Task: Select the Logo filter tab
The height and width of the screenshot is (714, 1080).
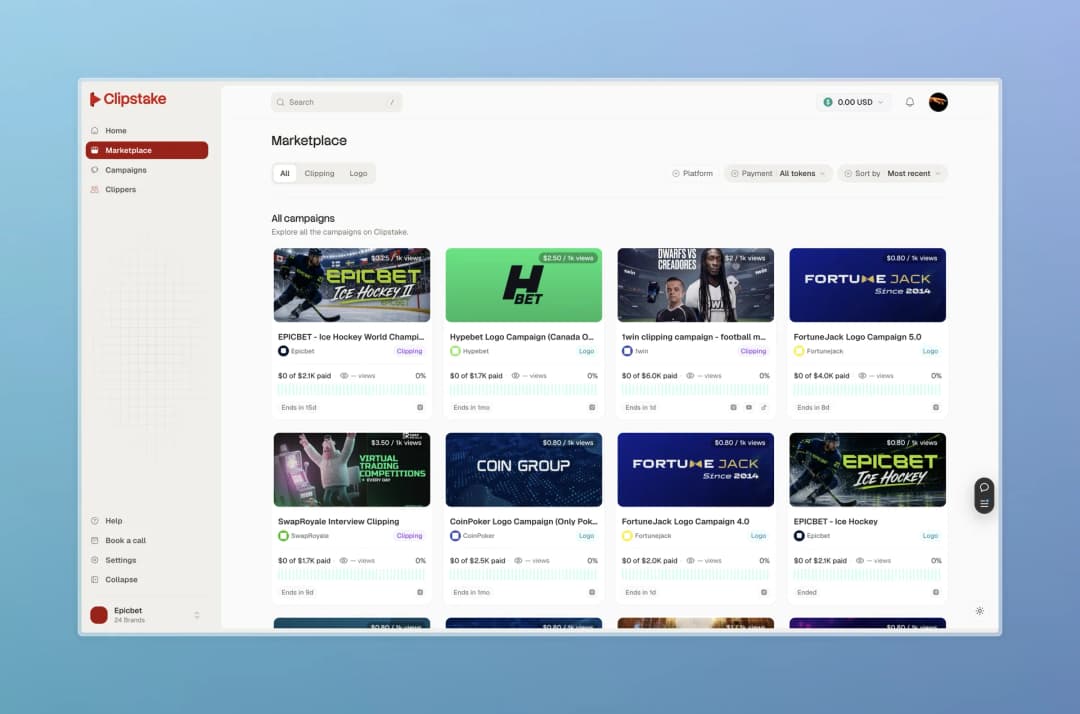Action: coord(358,174)
